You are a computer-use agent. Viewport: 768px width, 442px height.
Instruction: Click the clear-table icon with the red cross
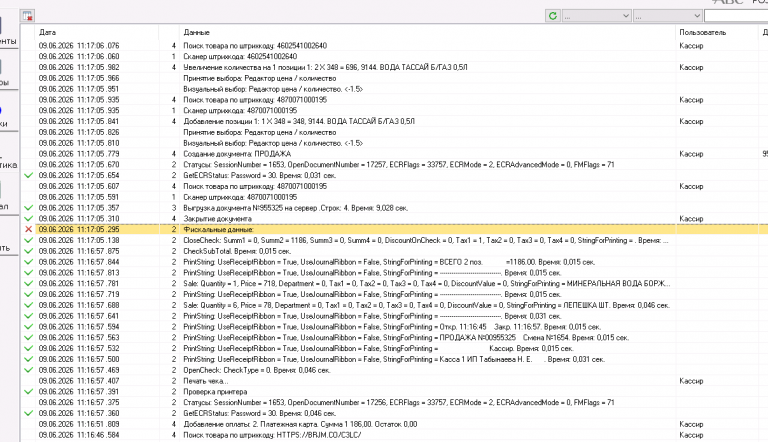click(27, 16)
